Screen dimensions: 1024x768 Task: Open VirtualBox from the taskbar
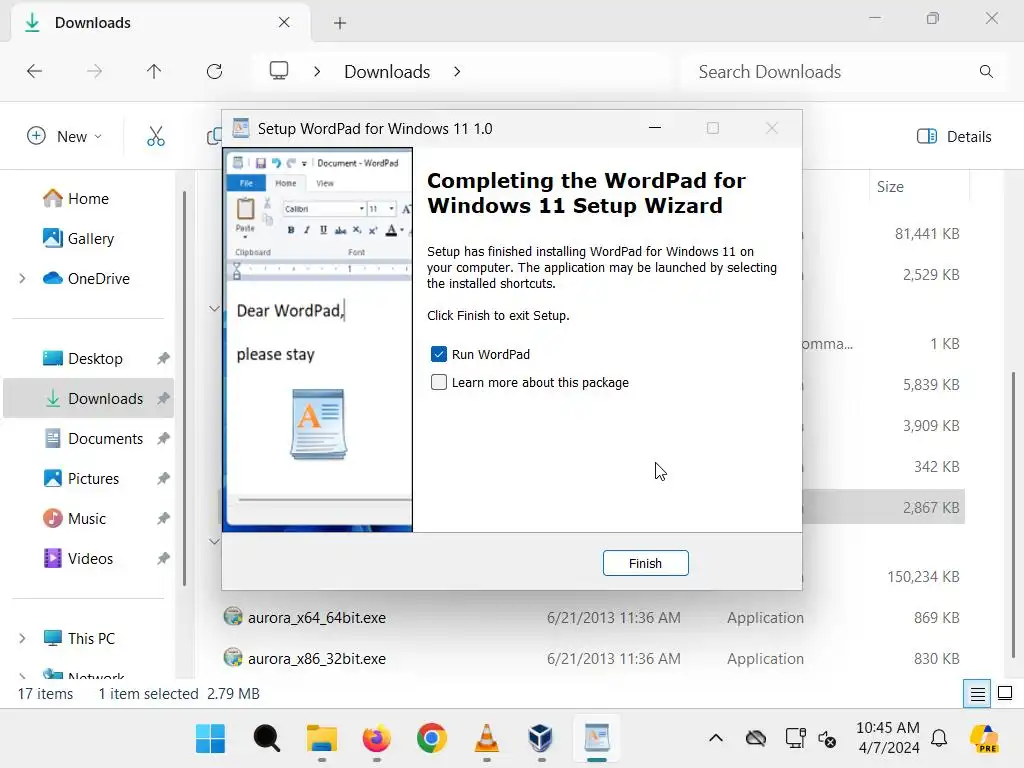[541, 739]
